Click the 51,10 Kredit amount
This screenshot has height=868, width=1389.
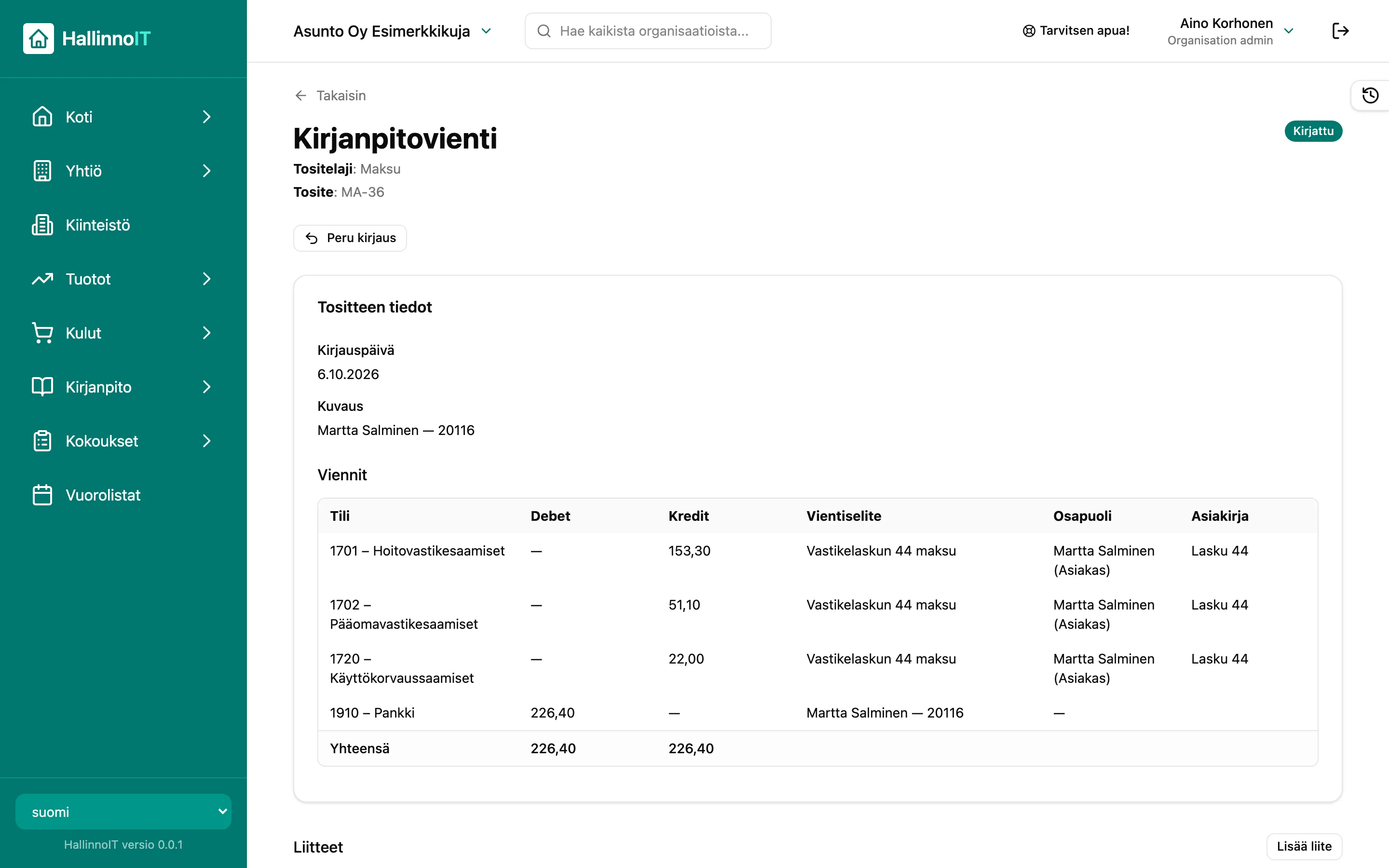(684, 605)
